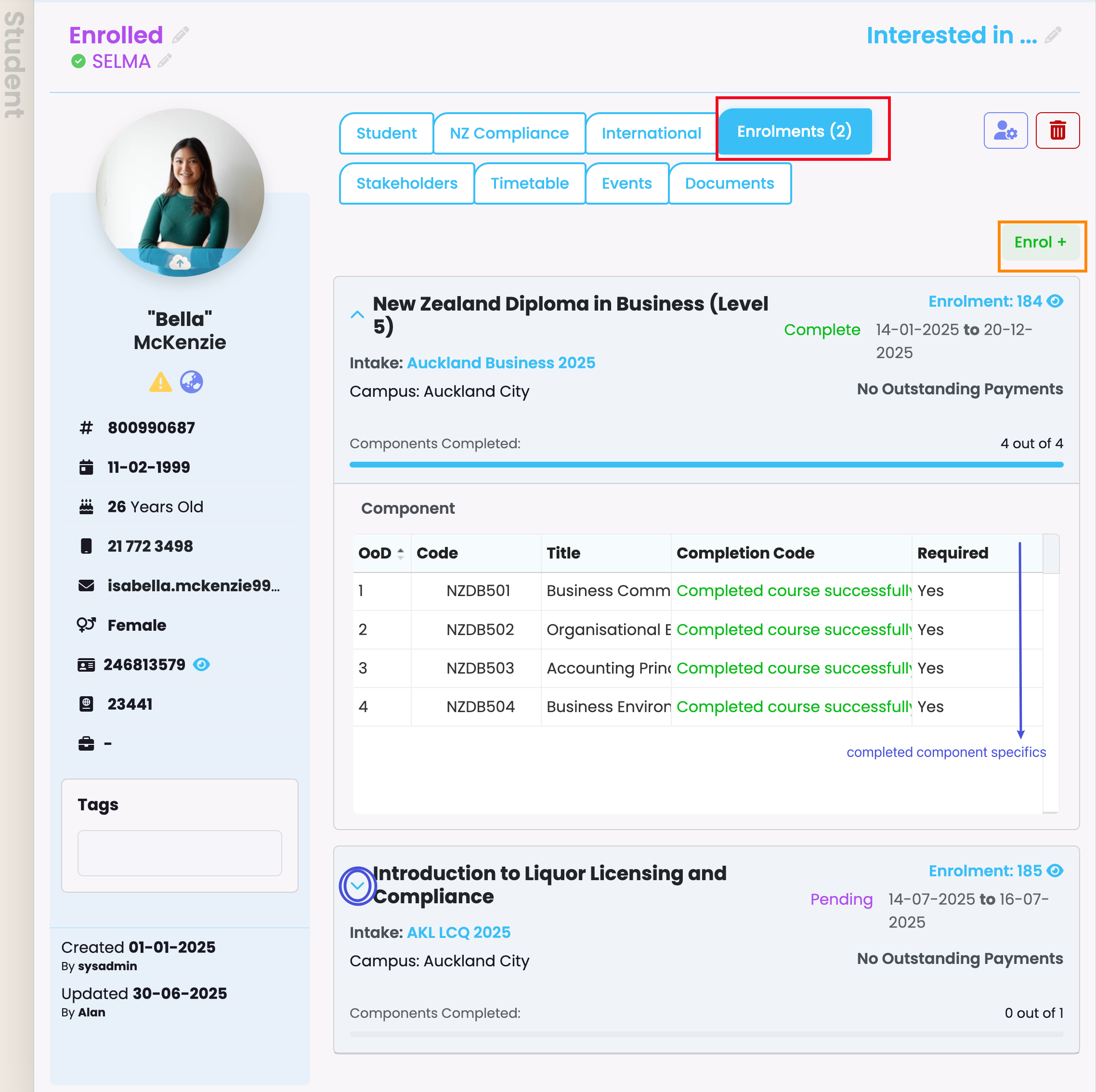
Task: Click the Components Completed progress bar
Action: click(705, 465)
